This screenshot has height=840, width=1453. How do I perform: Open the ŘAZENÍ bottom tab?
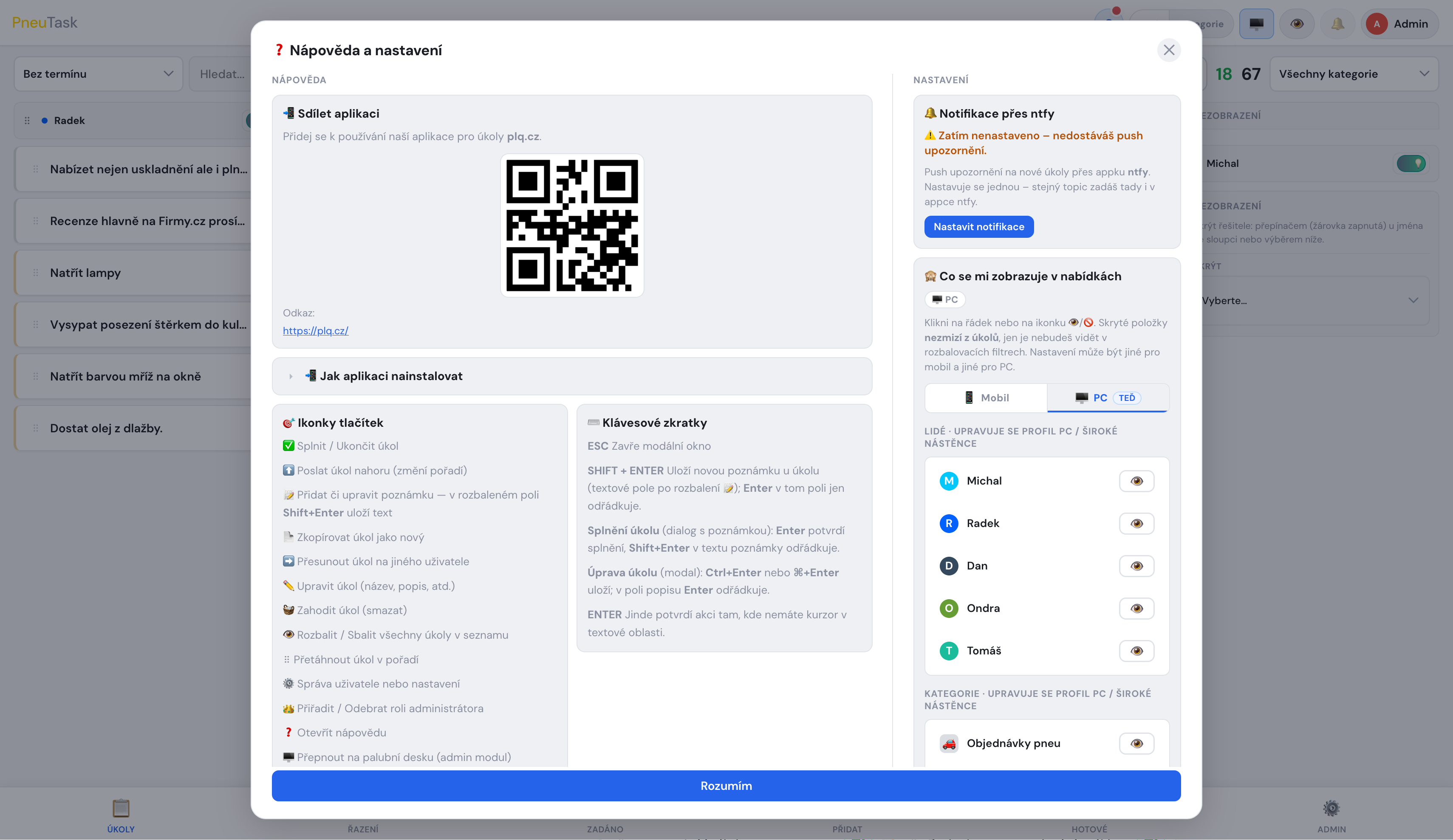pyautogui.click(x=363, y=829)
